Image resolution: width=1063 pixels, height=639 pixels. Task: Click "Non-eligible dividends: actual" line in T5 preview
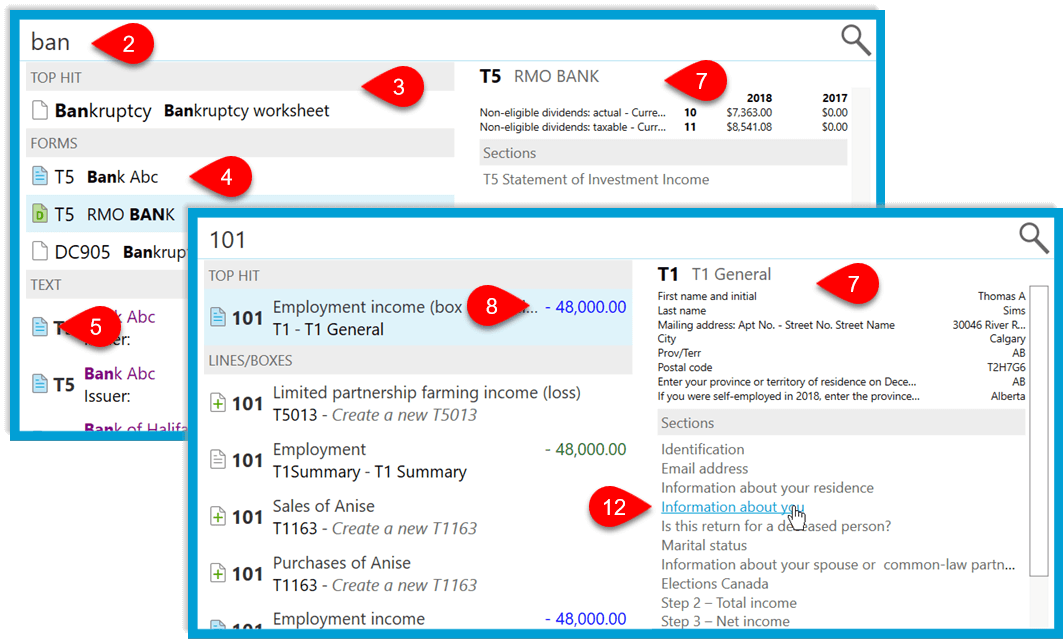(573, 112)
